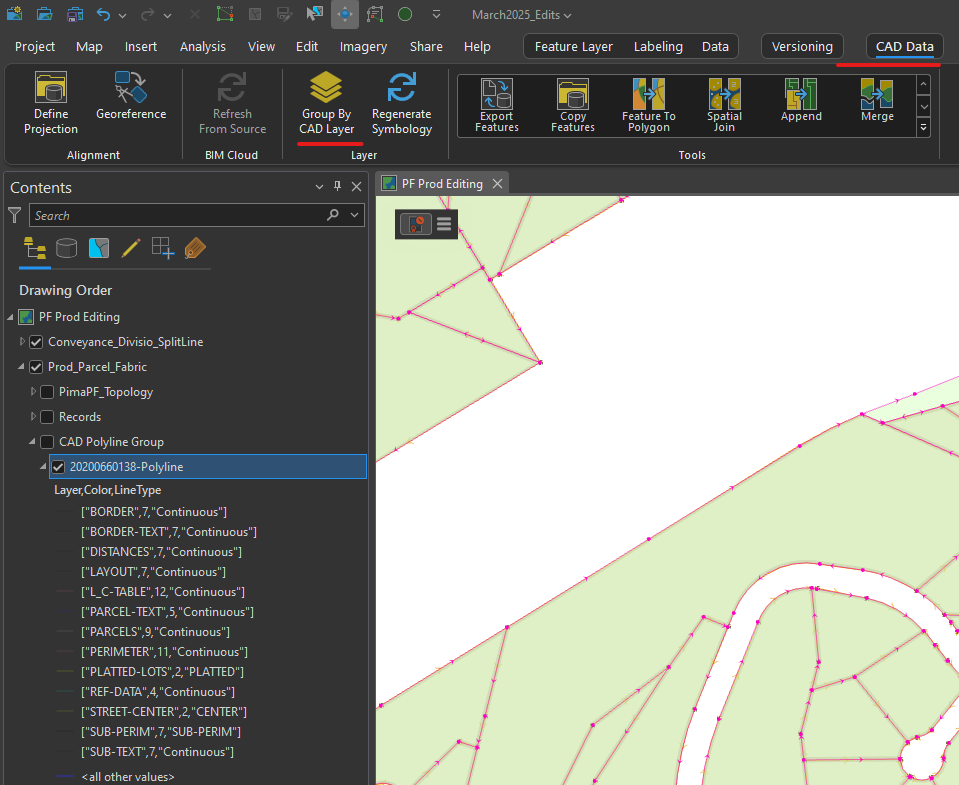Expand the Records layer
This screenshot has height=785, width=959.
(x=31, y=416)
